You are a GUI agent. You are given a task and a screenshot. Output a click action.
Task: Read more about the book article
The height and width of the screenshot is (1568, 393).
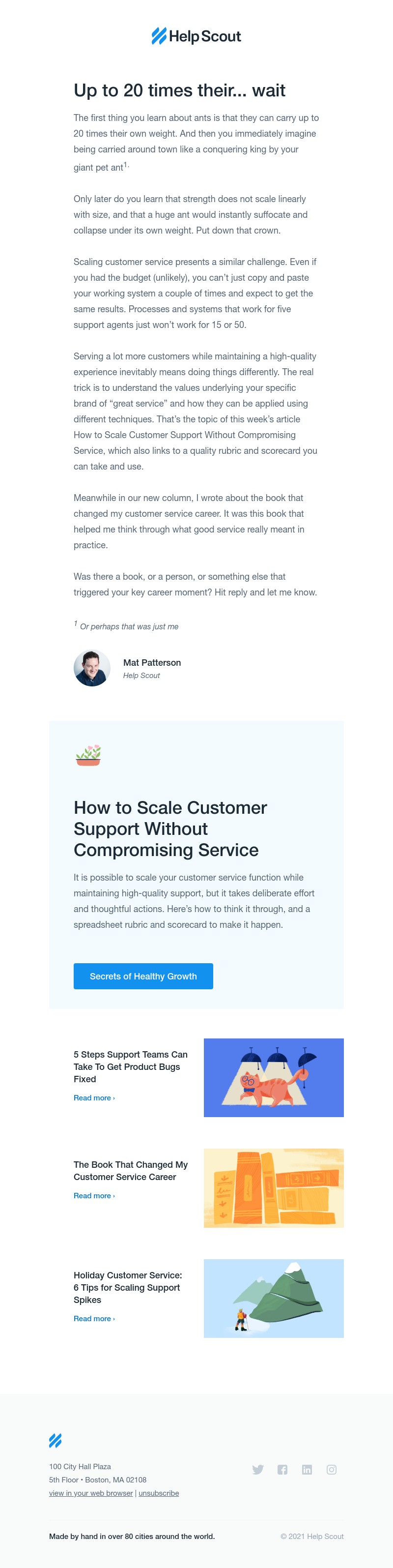click(x=94, y=1195)
